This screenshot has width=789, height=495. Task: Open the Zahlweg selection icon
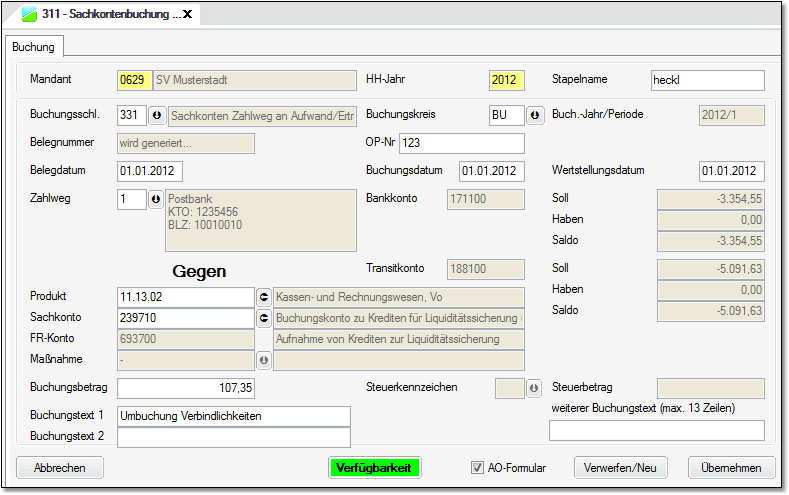point(157,200)
